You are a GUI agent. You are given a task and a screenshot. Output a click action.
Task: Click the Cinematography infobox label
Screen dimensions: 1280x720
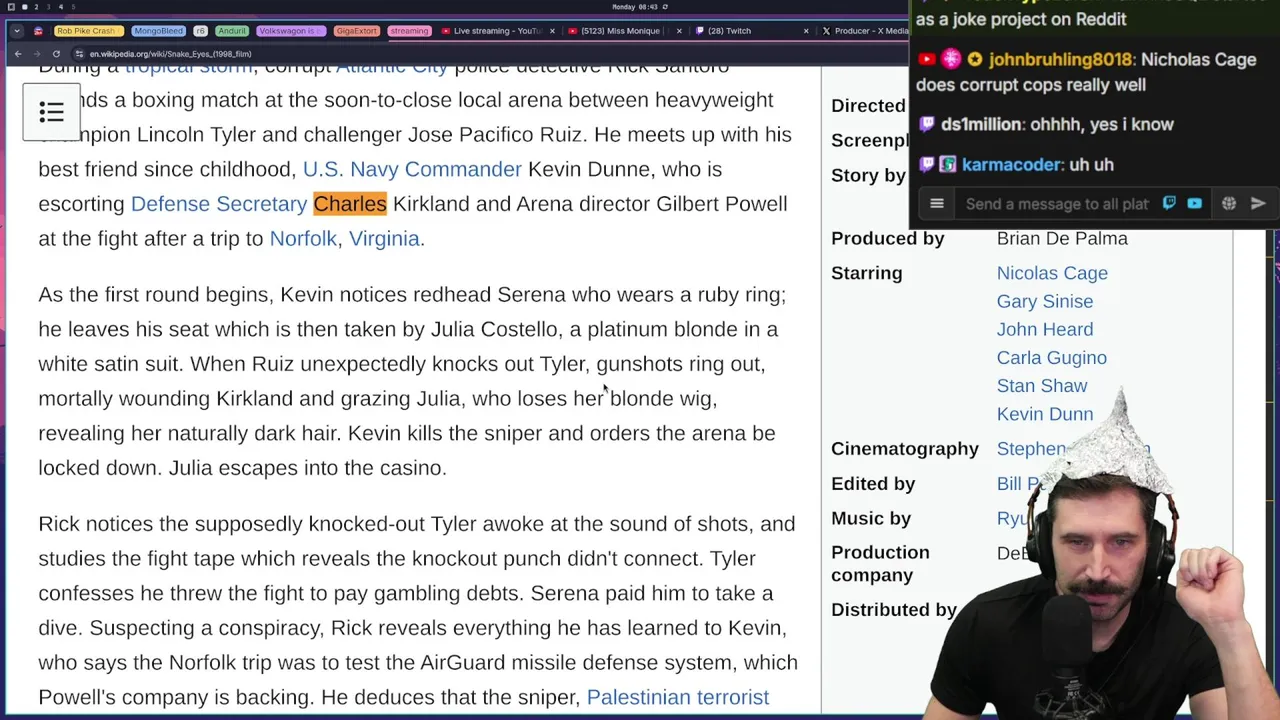coord(905,449)
